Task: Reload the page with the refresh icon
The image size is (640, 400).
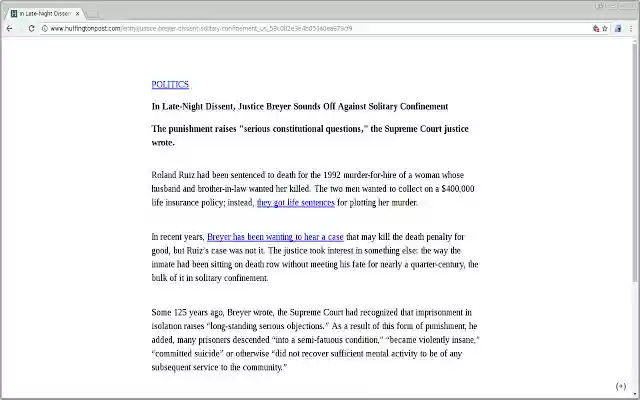Action: 31,28
